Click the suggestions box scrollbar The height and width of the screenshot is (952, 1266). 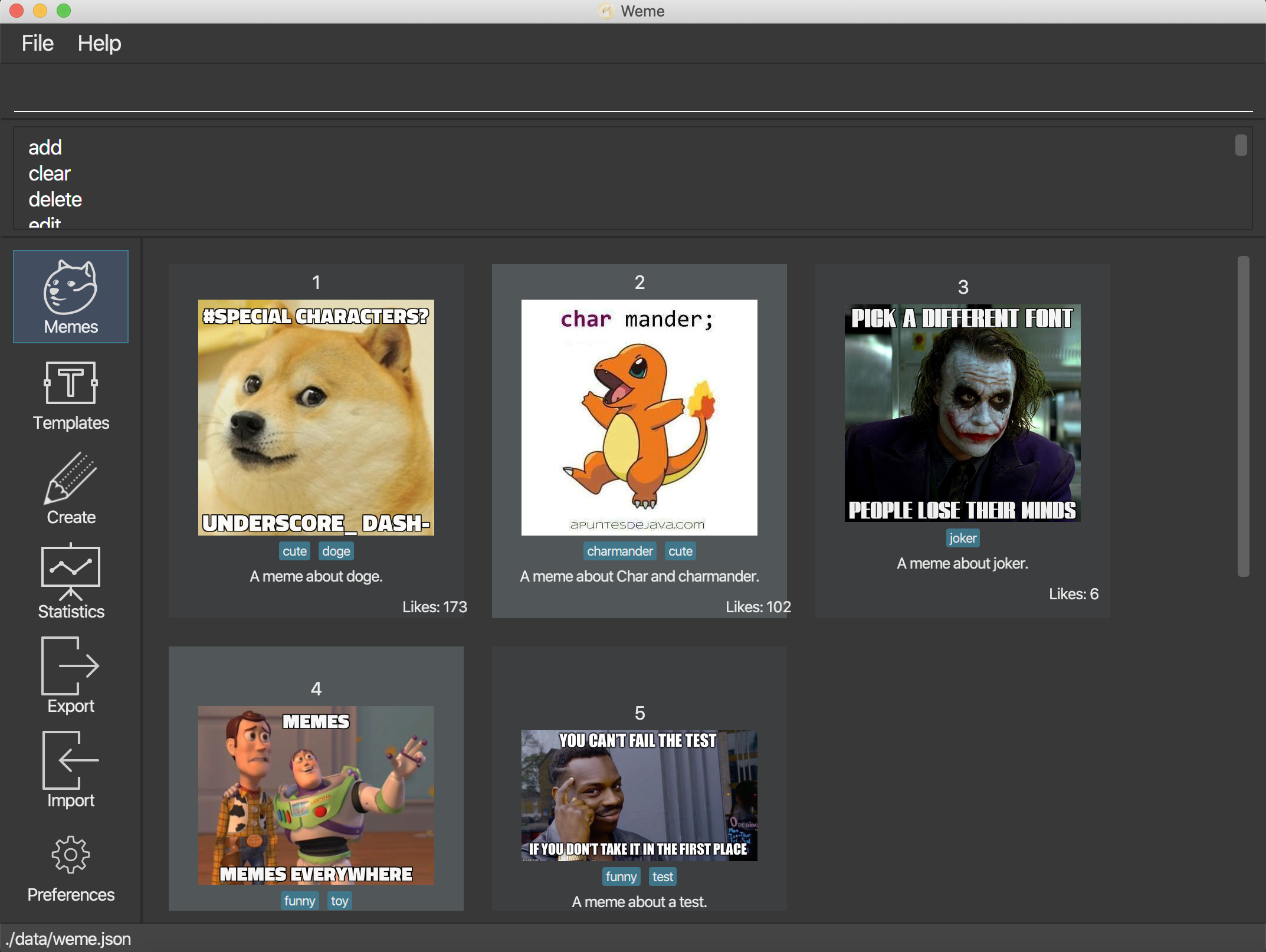(x=1241, y=145)
